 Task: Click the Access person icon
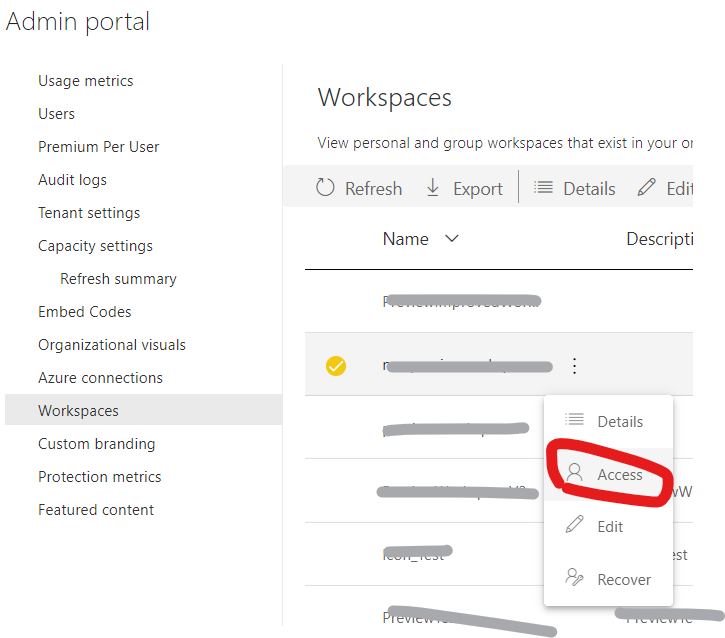[x=574, y=472]
